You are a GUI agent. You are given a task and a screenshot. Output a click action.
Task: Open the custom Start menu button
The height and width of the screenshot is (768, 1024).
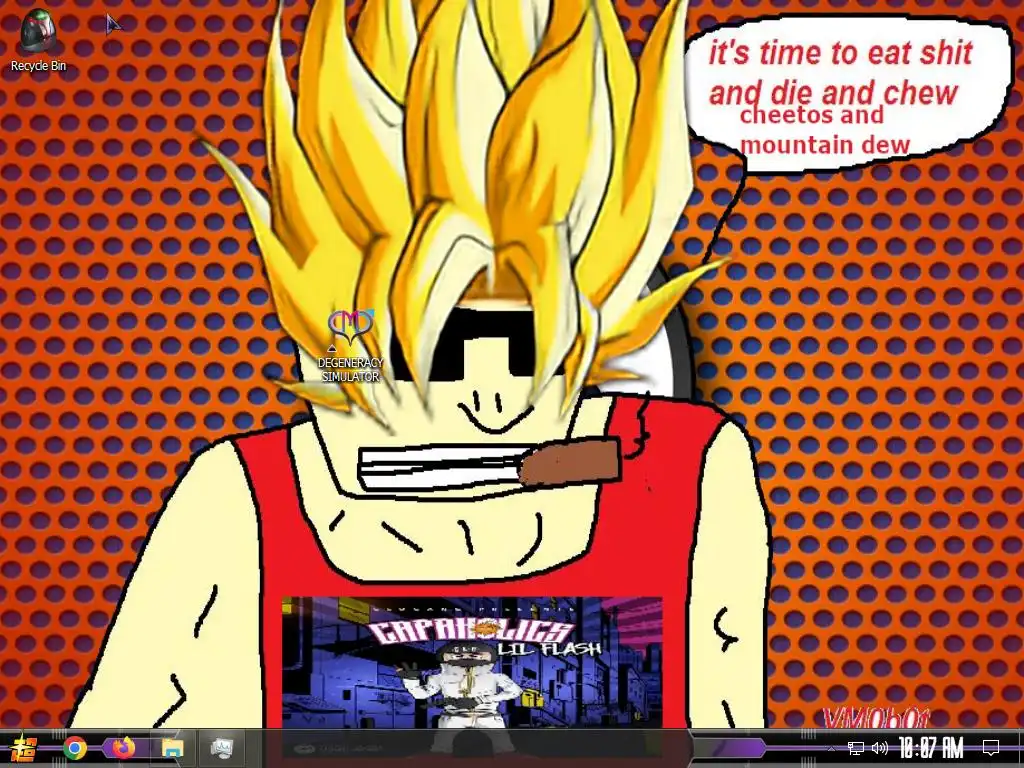[24, 748]
